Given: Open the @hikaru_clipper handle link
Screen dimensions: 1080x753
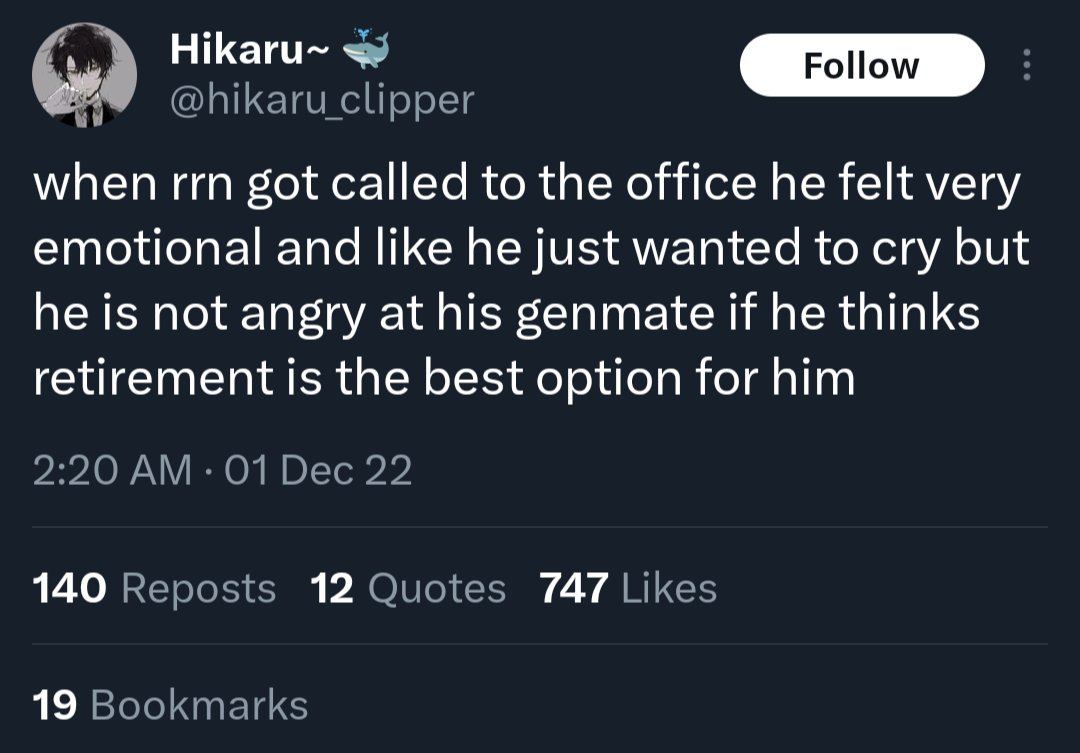Looking at the screenshot, I should pos(322,99).
